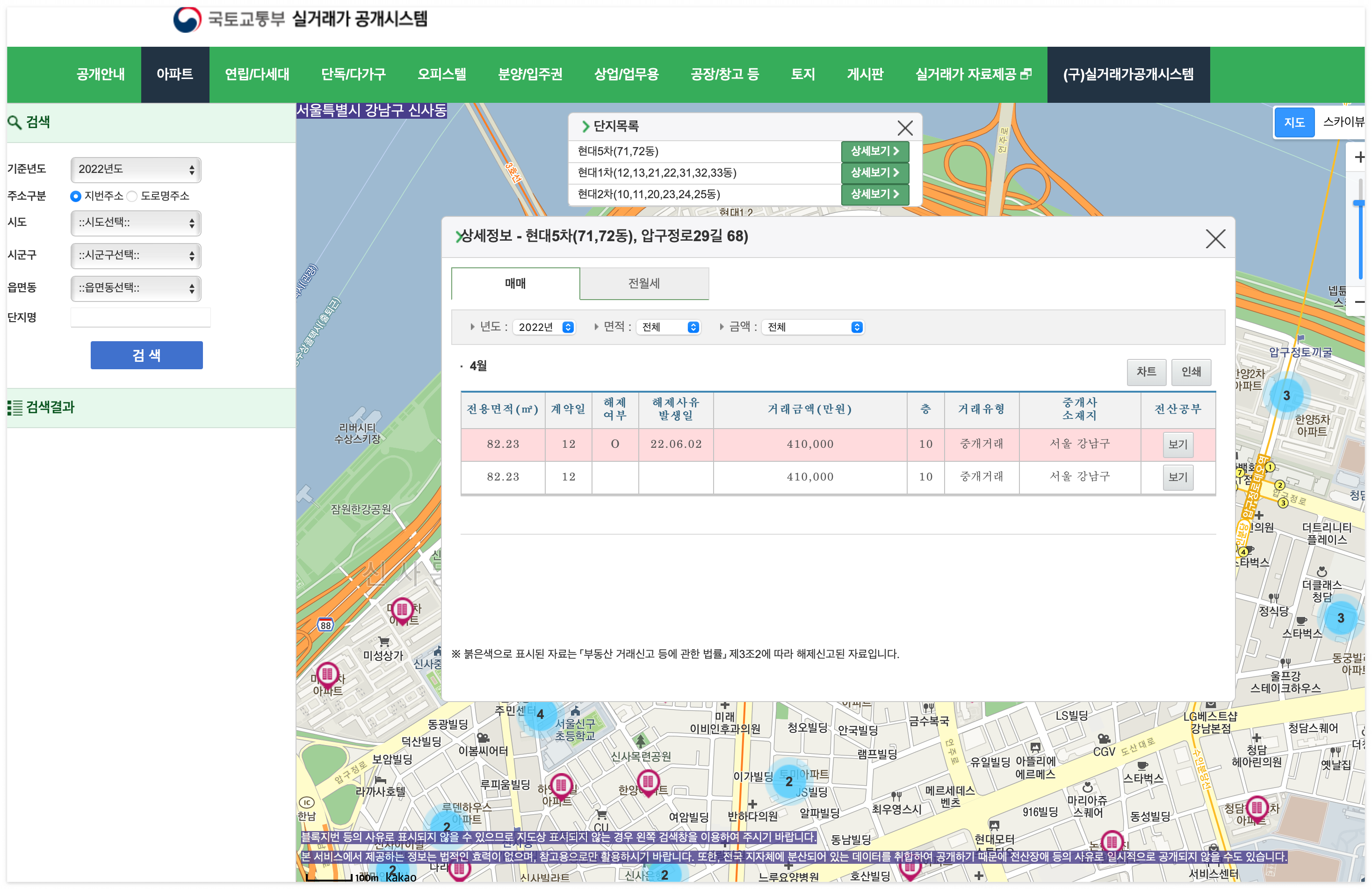Open the 면적 전체 dropdown in popup

tap(670, 327)
